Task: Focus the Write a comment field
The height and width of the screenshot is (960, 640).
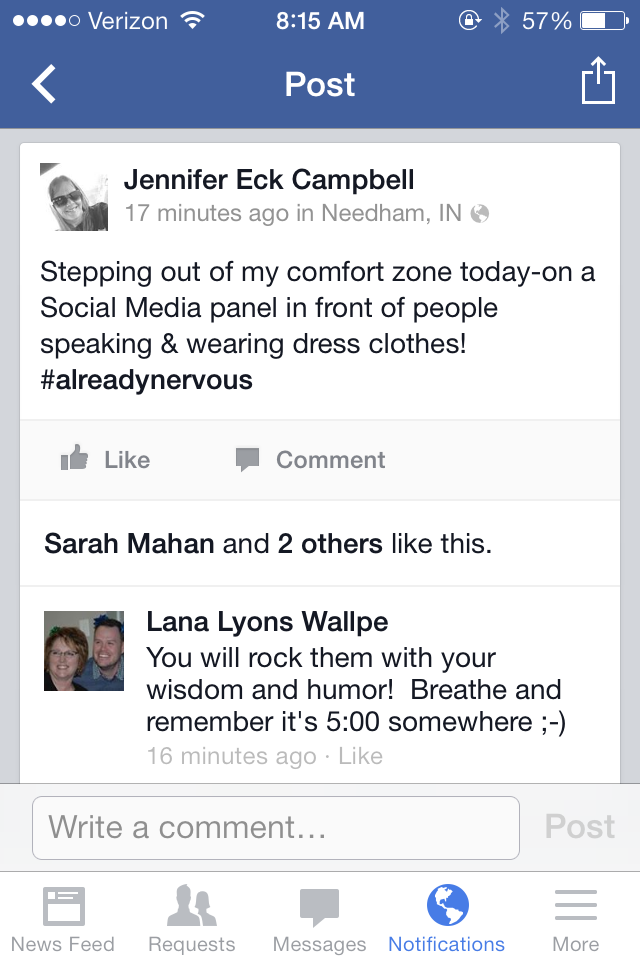Action: coord(276,828)
